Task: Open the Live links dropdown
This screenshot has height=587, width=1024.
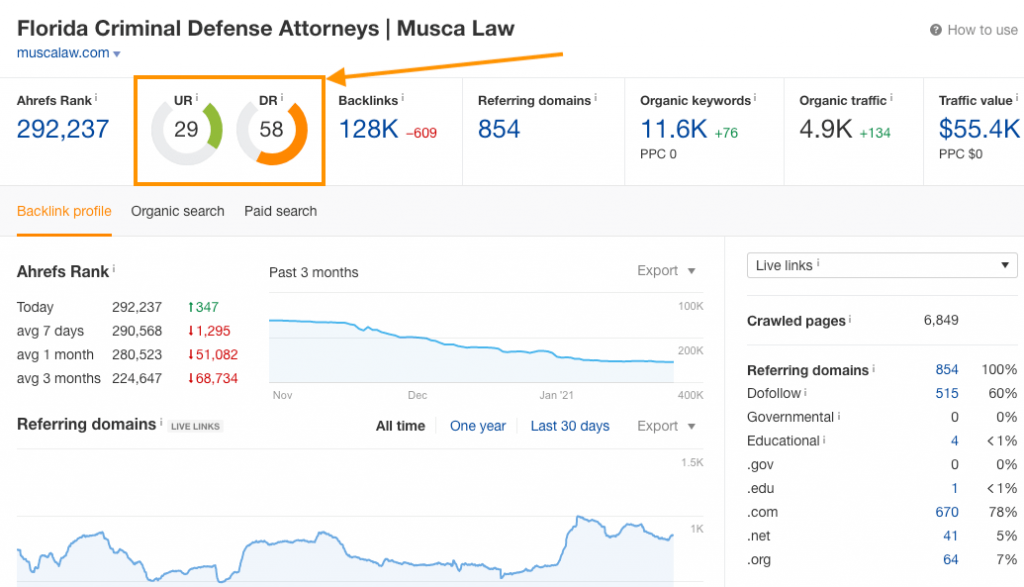Action: [x=882, y=265]
